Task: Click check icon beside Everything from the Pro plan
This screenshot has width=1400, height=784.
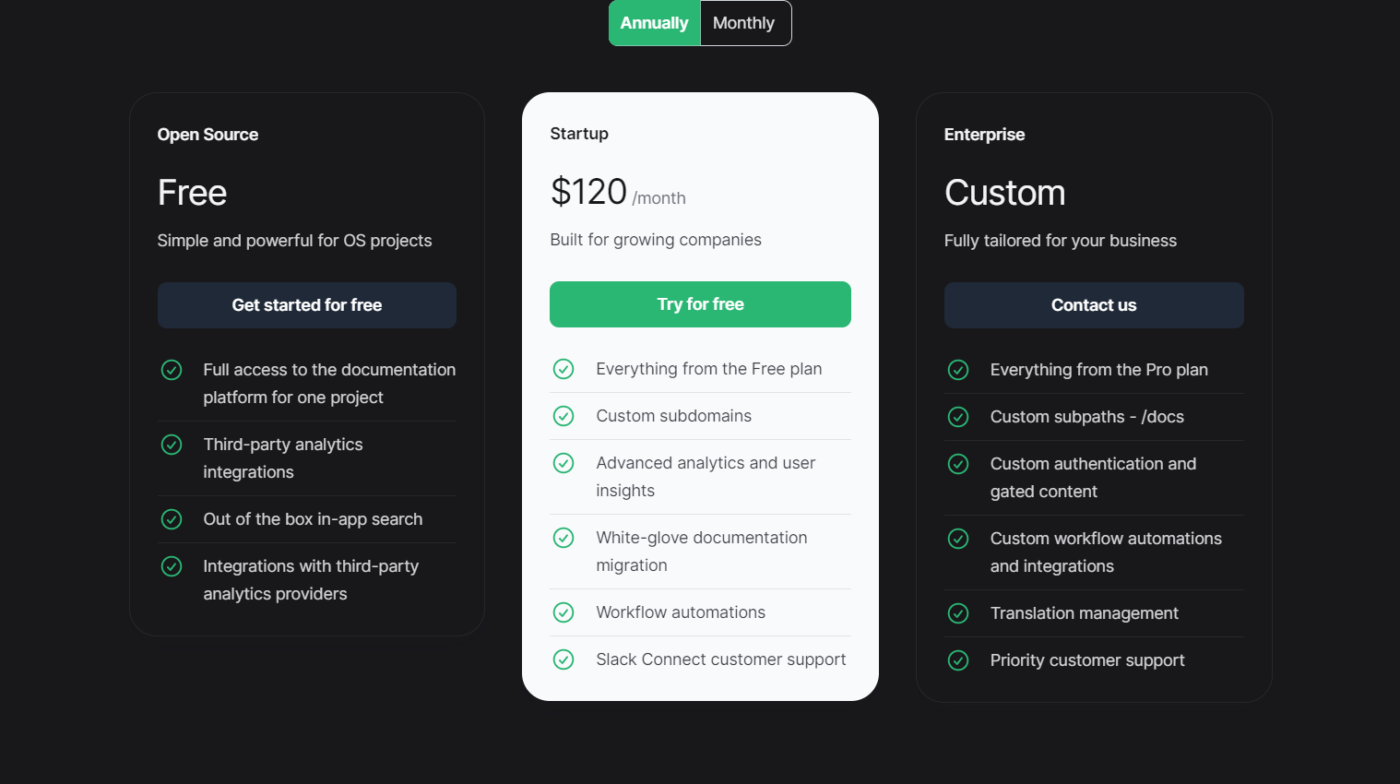Action: tap(958, 370)
